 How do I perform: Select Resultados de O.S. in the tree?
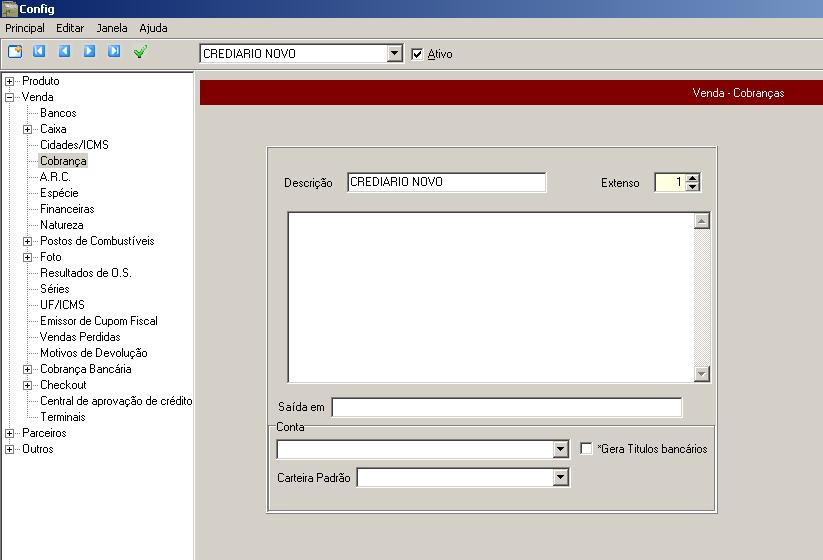coord(86,273)
